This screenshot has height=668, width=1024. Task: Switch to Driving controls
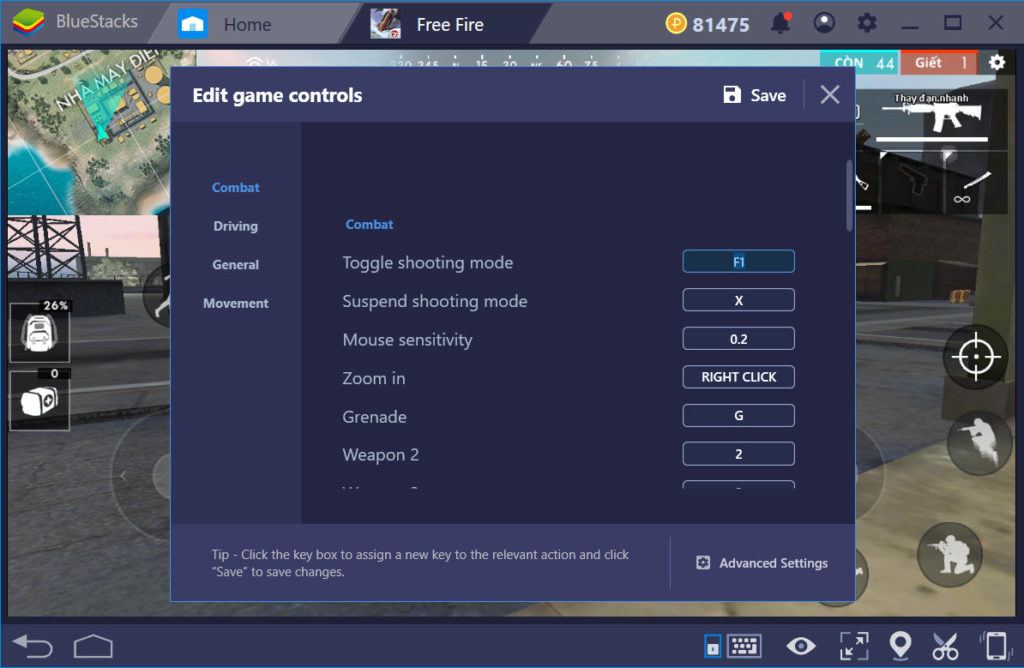click(x=236, y=226)
